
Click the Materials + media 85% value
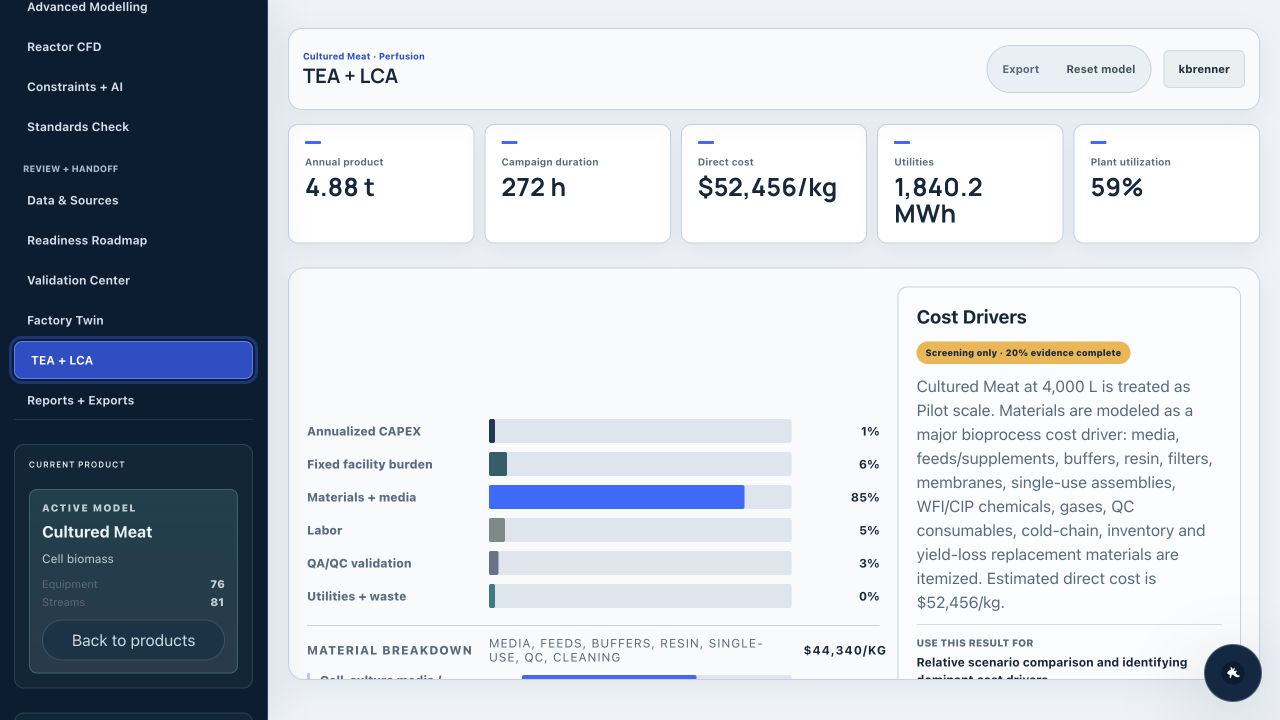pyautogui.click(x=865, y=497)
